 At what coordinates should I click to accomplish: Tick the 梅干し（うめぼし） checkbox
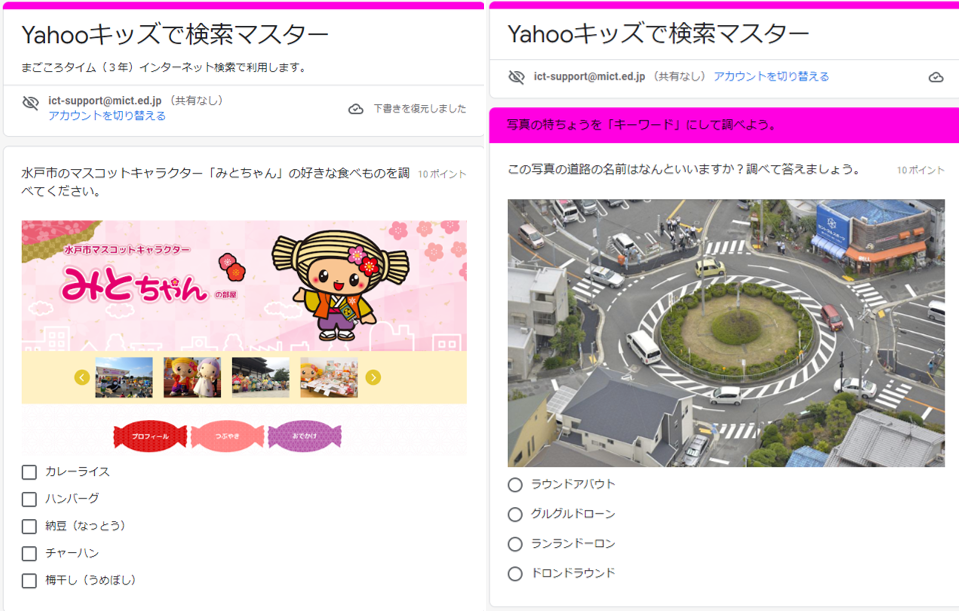(29, 580)
